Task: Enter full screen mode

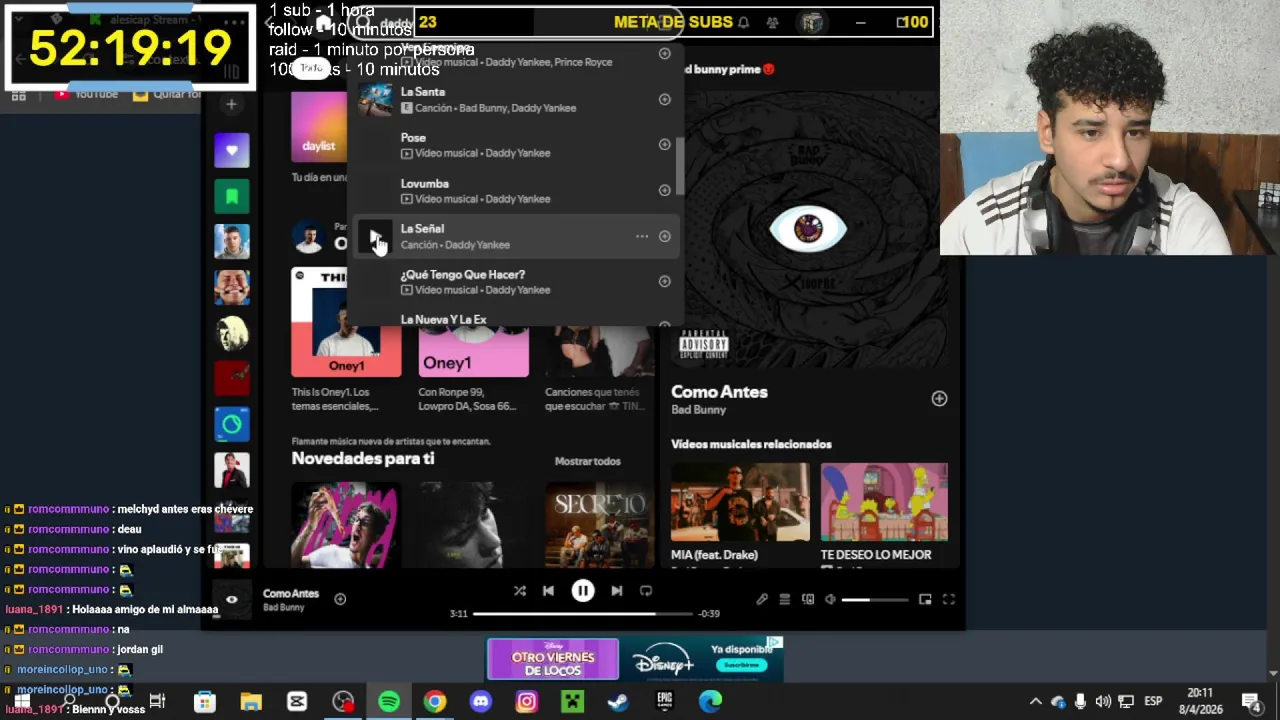Action: tap(949, 600)
